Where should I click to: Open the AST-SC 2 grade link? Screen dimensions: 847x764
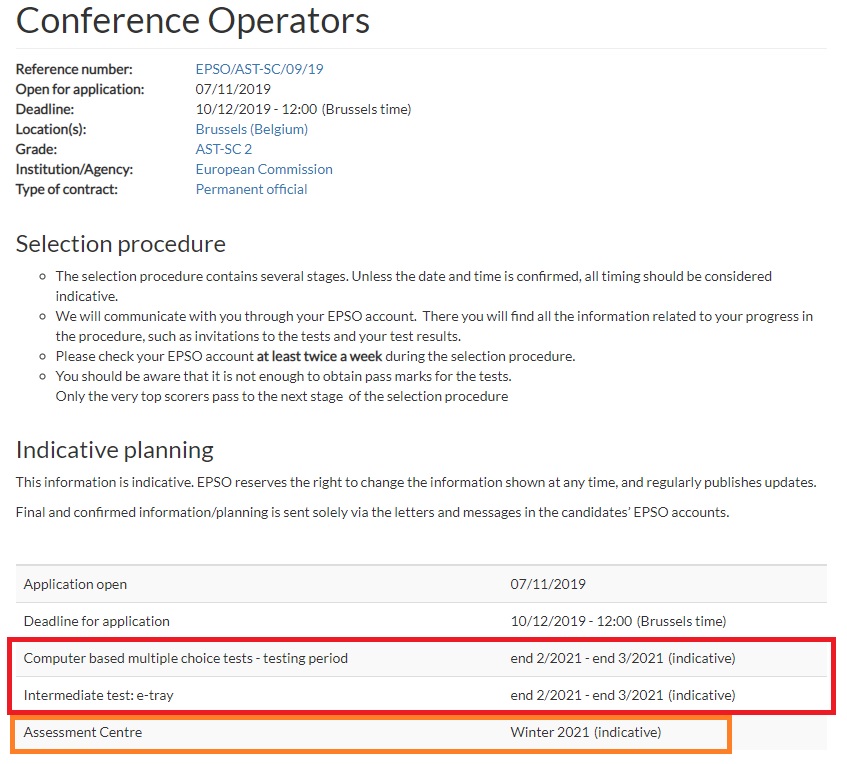pos(223,149)
